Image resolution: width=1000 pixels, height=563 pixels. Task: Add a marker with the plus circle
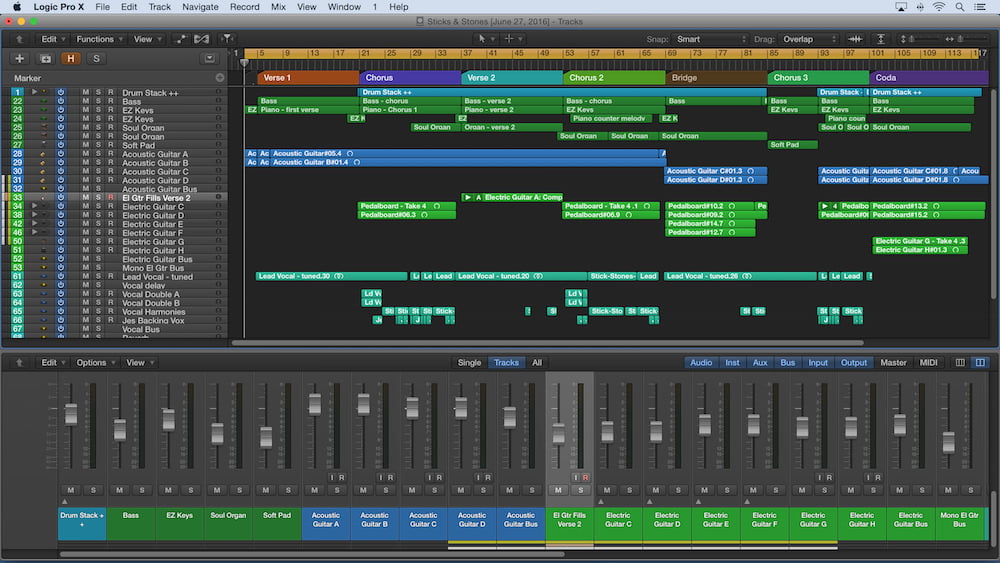click(220, 78)
